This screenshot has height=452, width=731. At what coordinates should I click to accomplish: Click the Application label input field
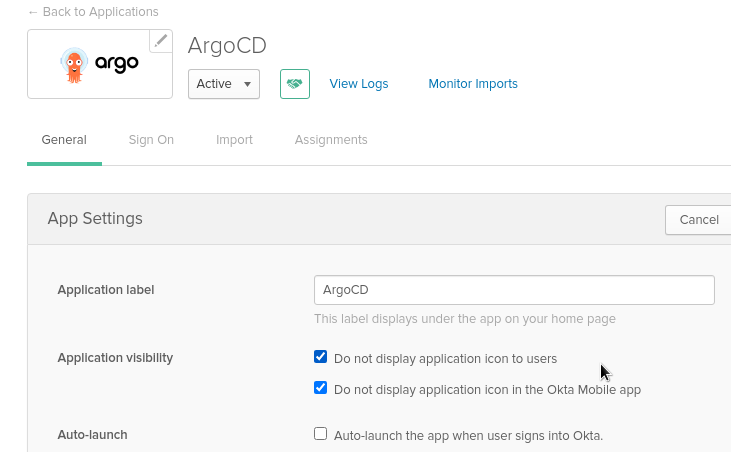point(514,290)
